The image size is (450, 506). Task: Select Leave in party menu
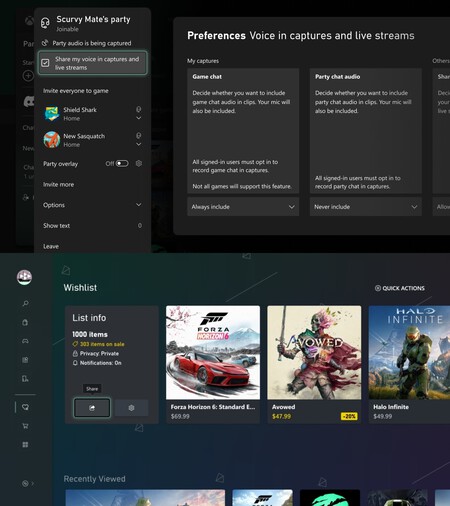51,246
